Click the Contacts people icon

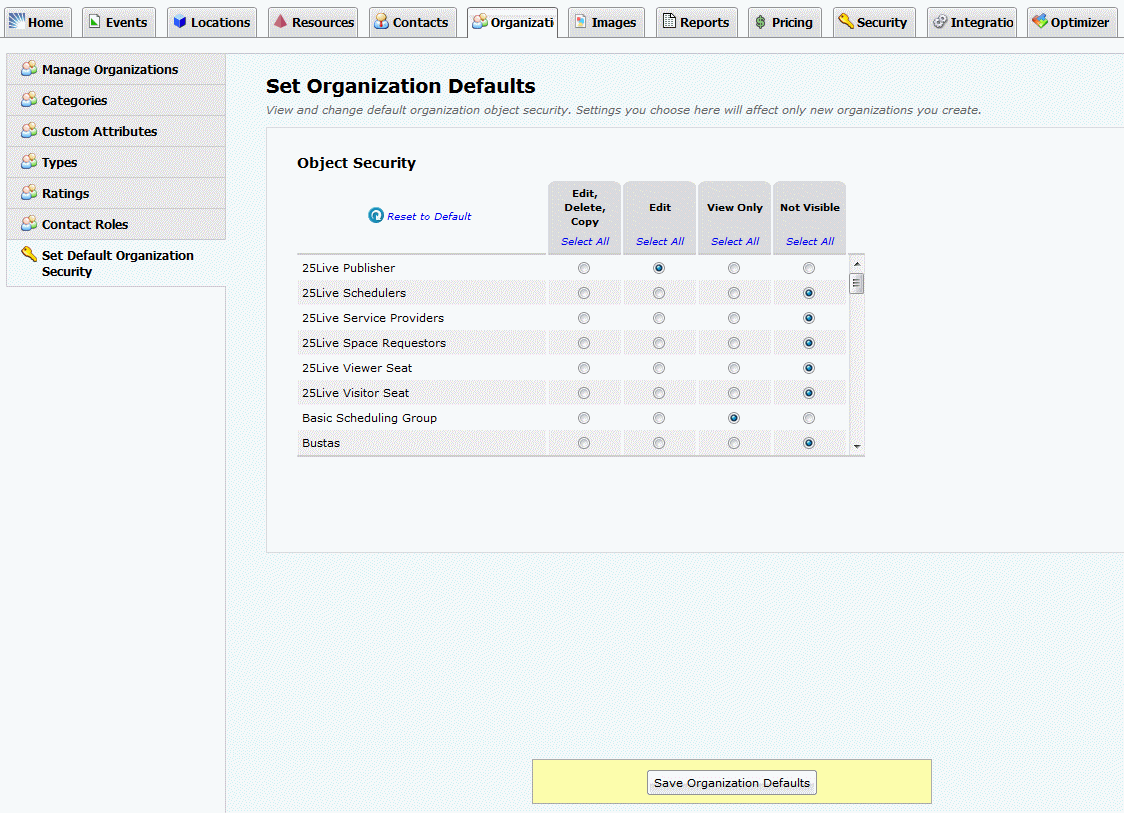381,22
